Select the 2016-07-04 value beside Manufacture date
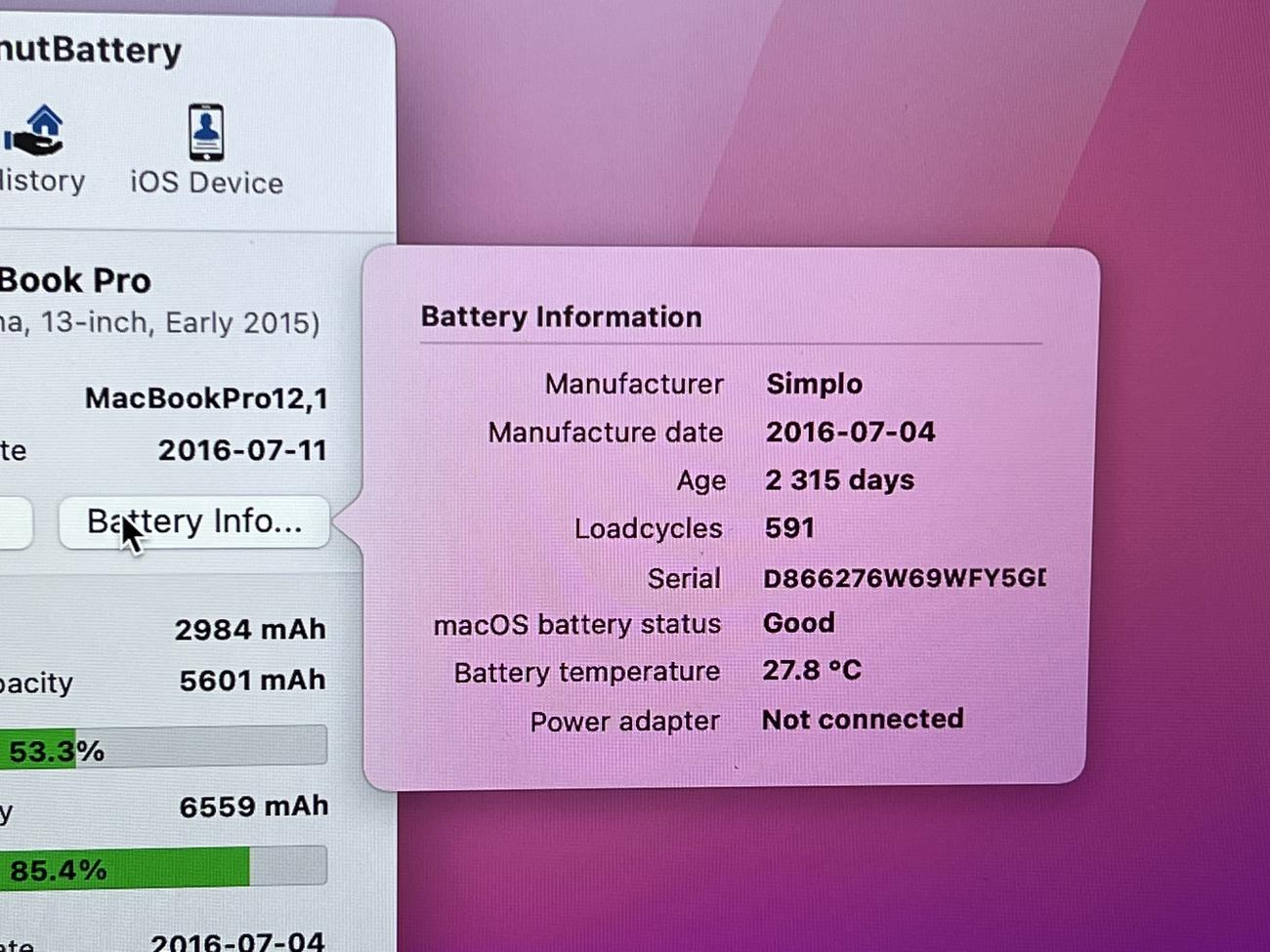This screenshot has height=952, width=1270. click(850, 432)
